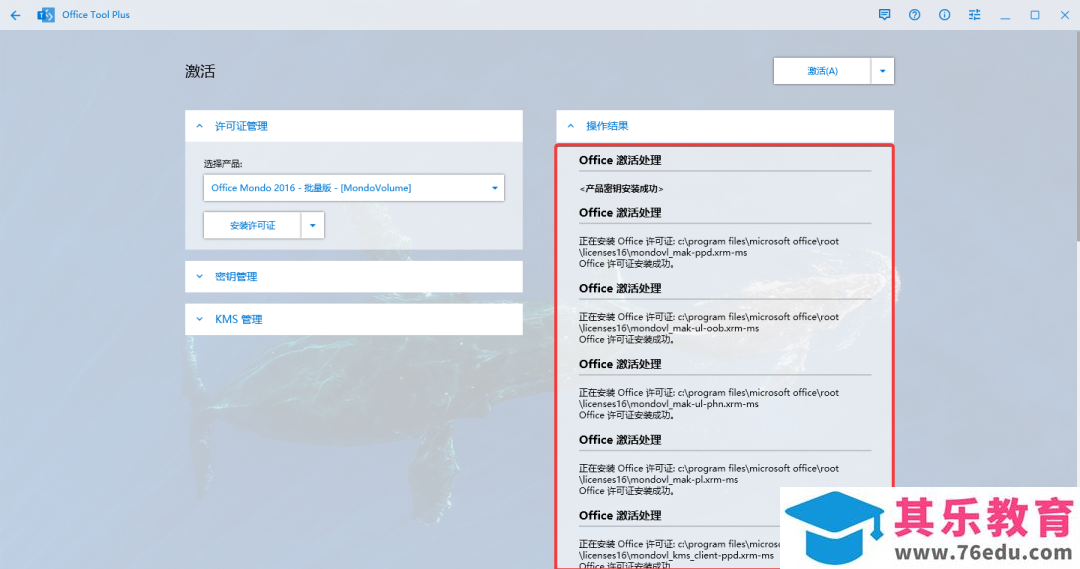Click the vertical scrollbar at the window's right edge

[1077, 136]
